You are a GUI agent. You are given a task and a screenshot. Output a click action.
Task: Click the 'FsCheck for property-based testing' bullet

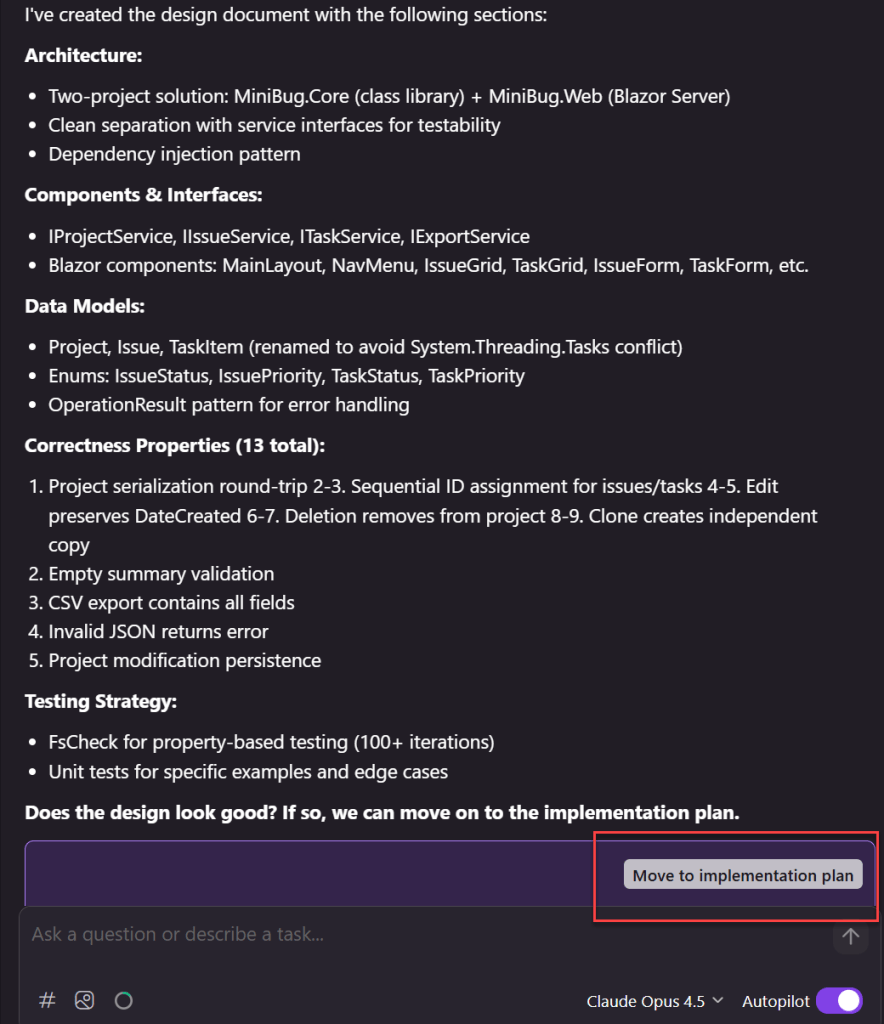(271, 742)
